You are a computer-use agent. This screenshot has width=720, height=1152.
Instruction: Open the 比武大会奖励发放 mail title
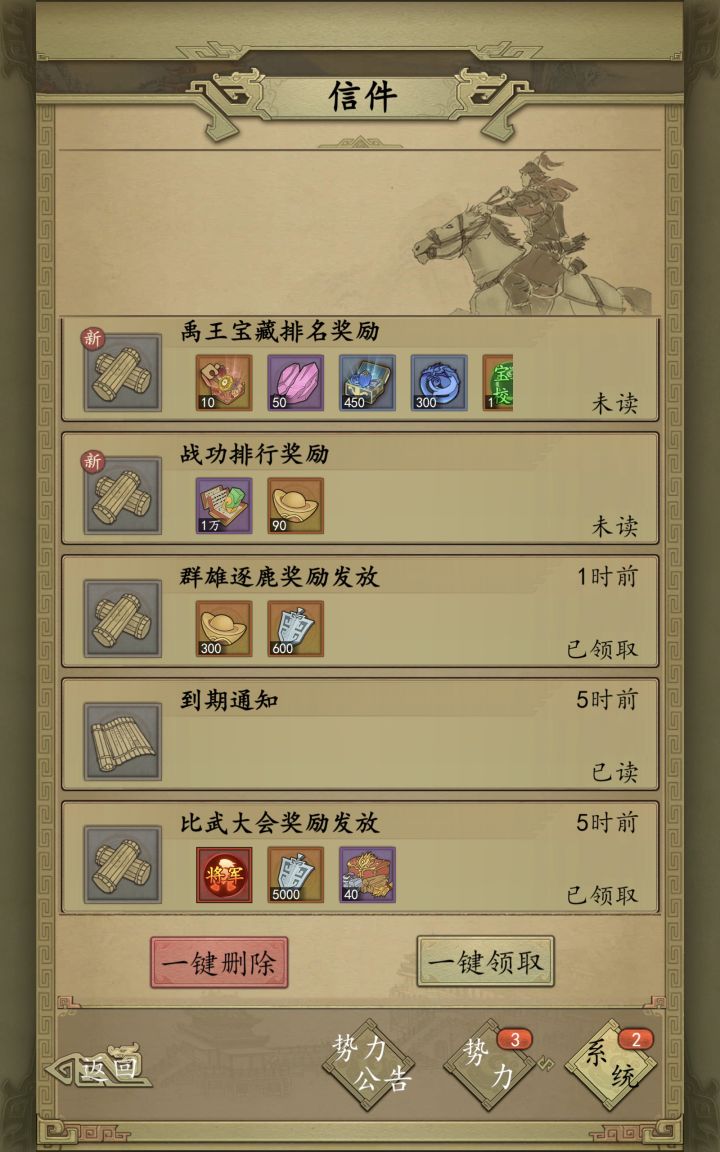[280, 823]
